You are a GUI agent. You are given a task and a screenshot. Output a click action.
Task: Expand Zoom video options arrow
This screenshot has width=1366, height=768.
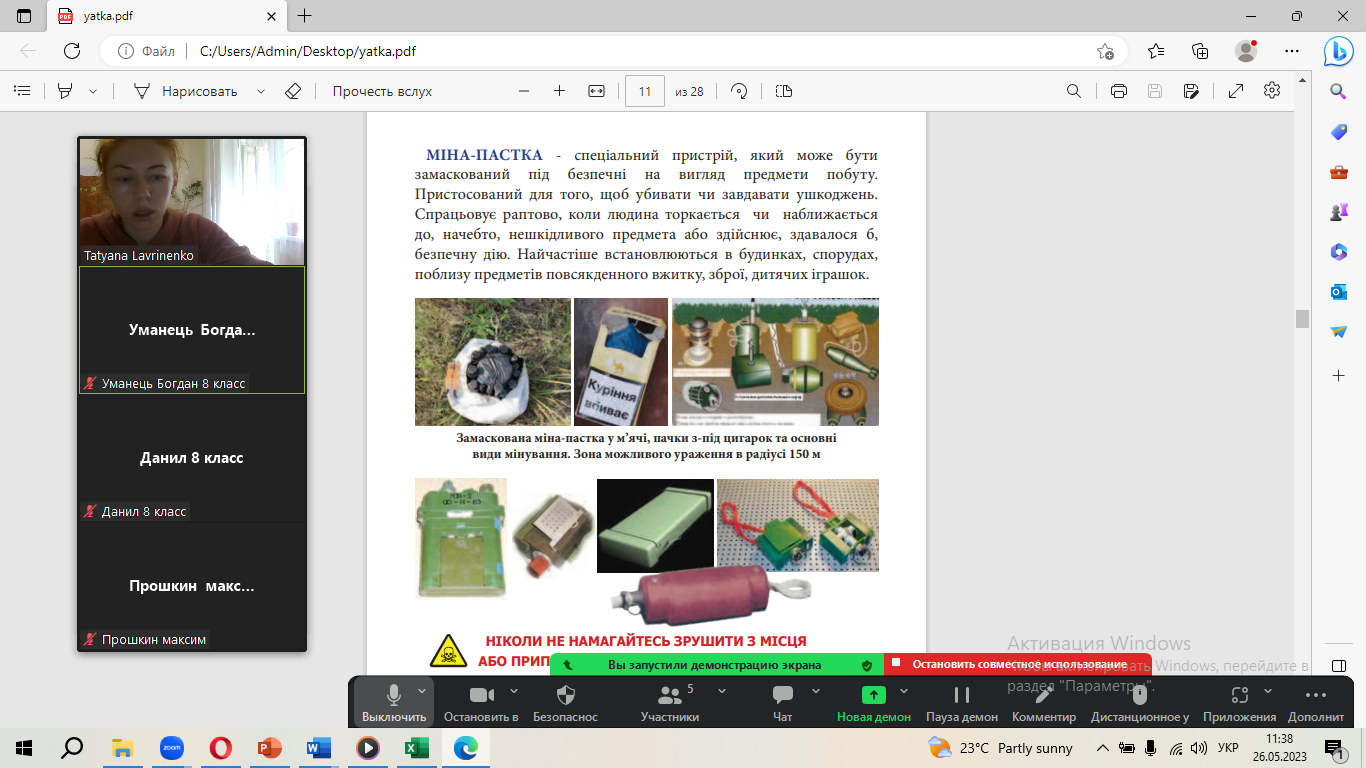click(x=514, y=691)
